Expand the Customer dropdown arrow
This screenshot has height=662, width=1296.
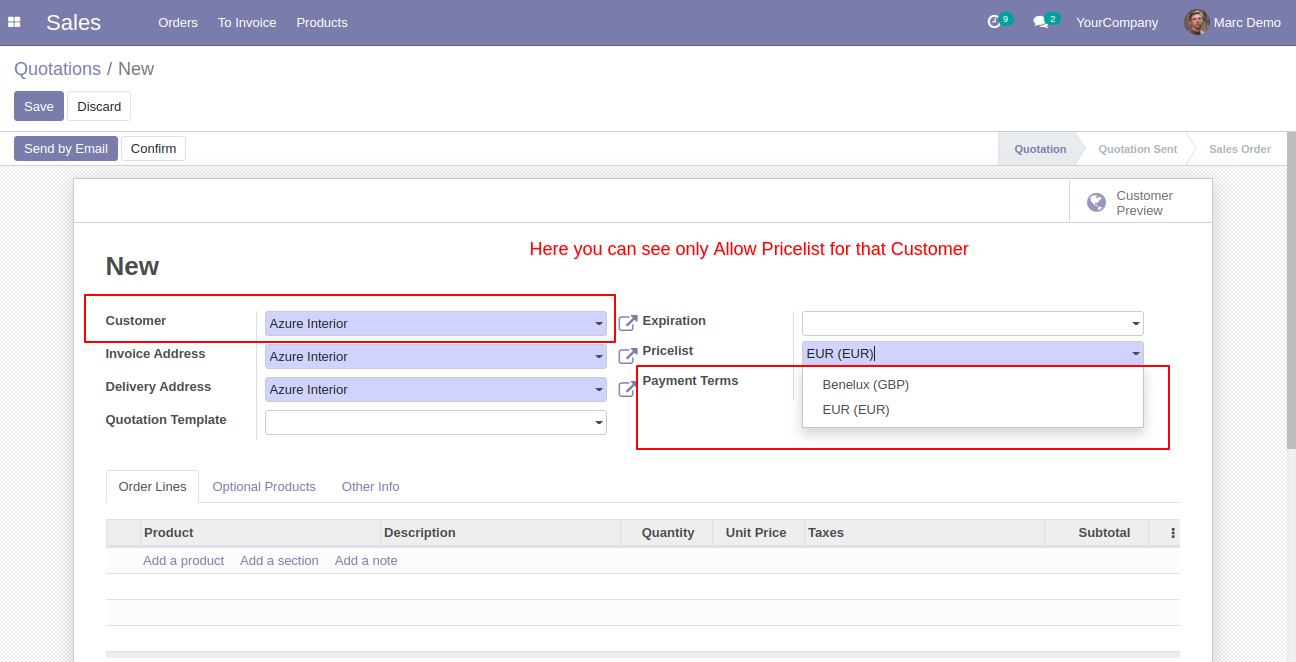[x=598, y=324]
